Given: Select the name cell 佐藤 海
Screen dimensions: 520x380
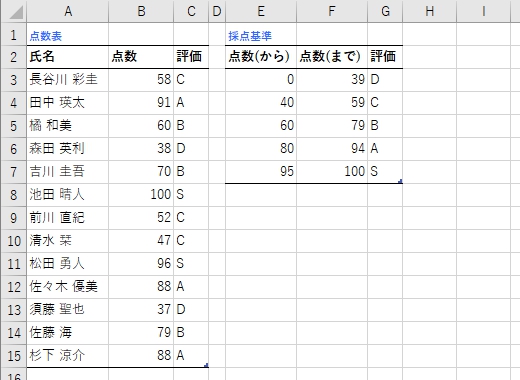Looking at the screenshot, I should [x=68, y=333].
